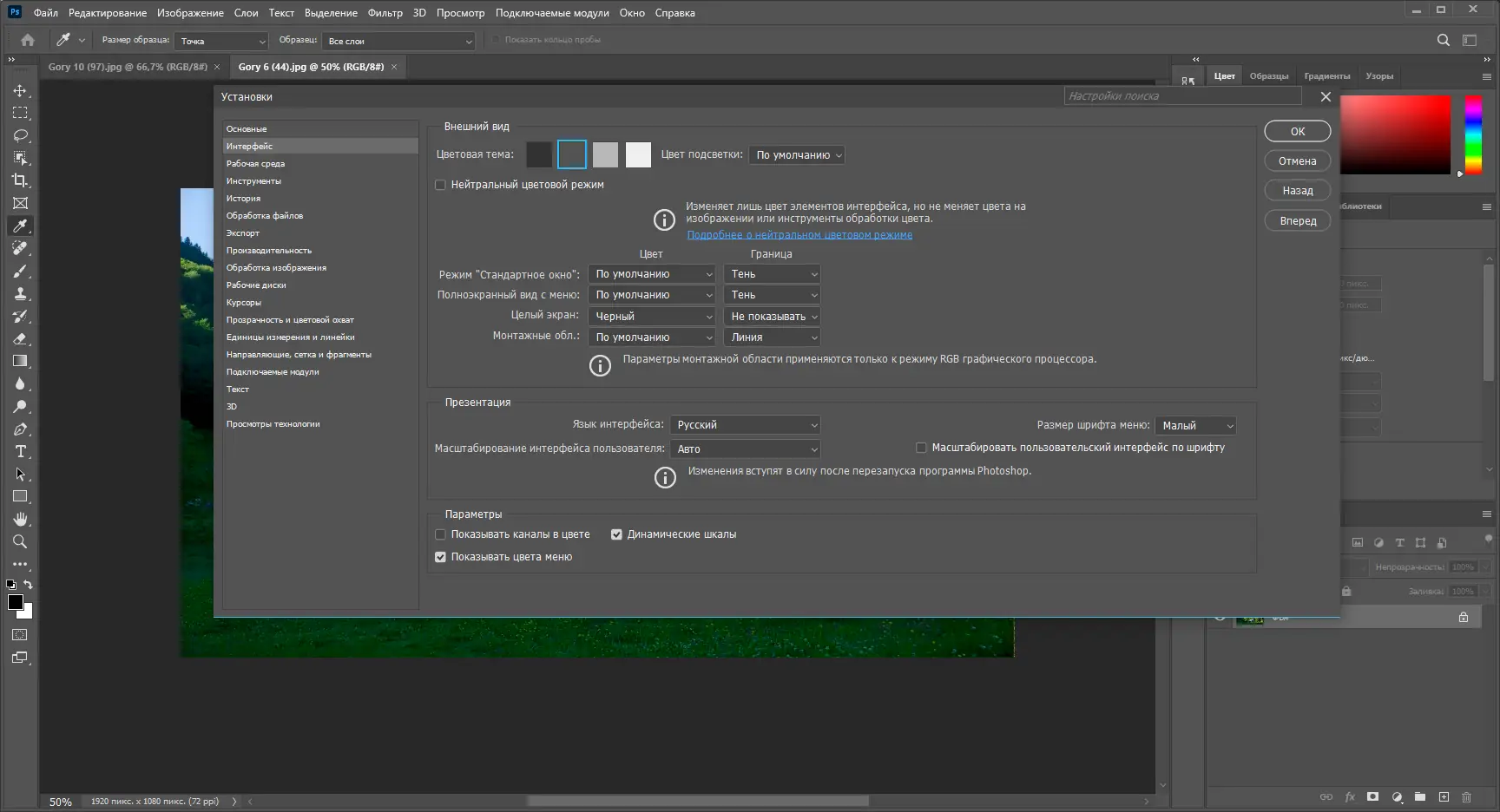Open 'Монтажные обл.' border dropdown

click(772, 337)
